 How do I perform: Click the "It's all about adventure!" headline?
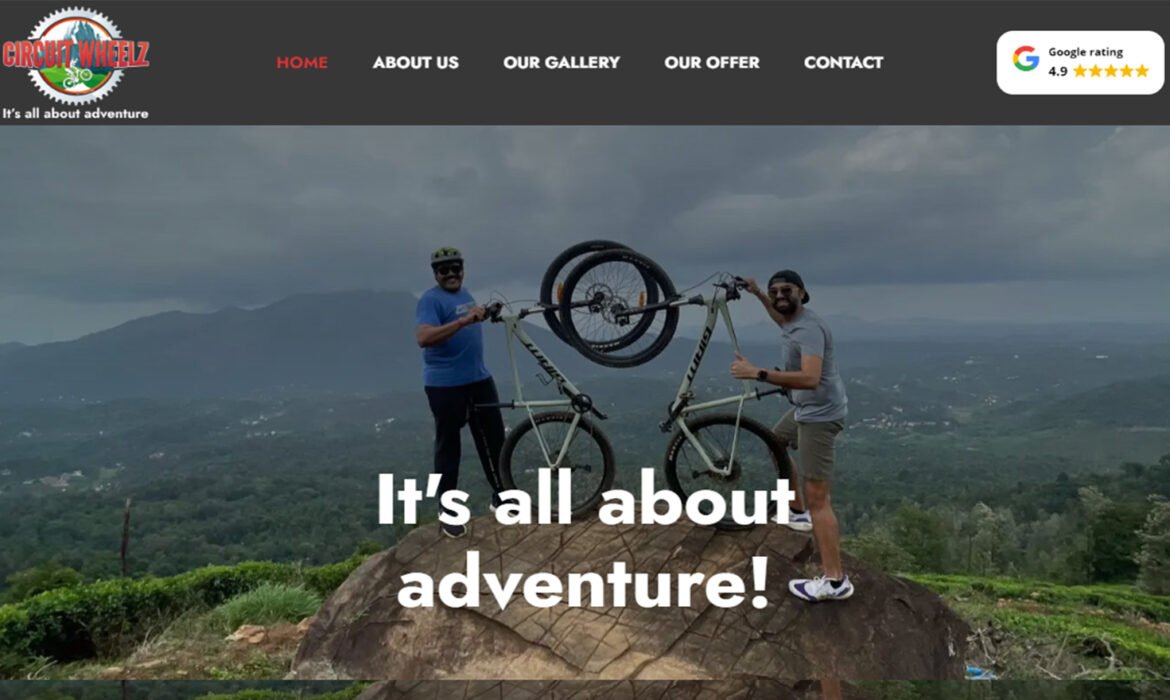(586, 540)
